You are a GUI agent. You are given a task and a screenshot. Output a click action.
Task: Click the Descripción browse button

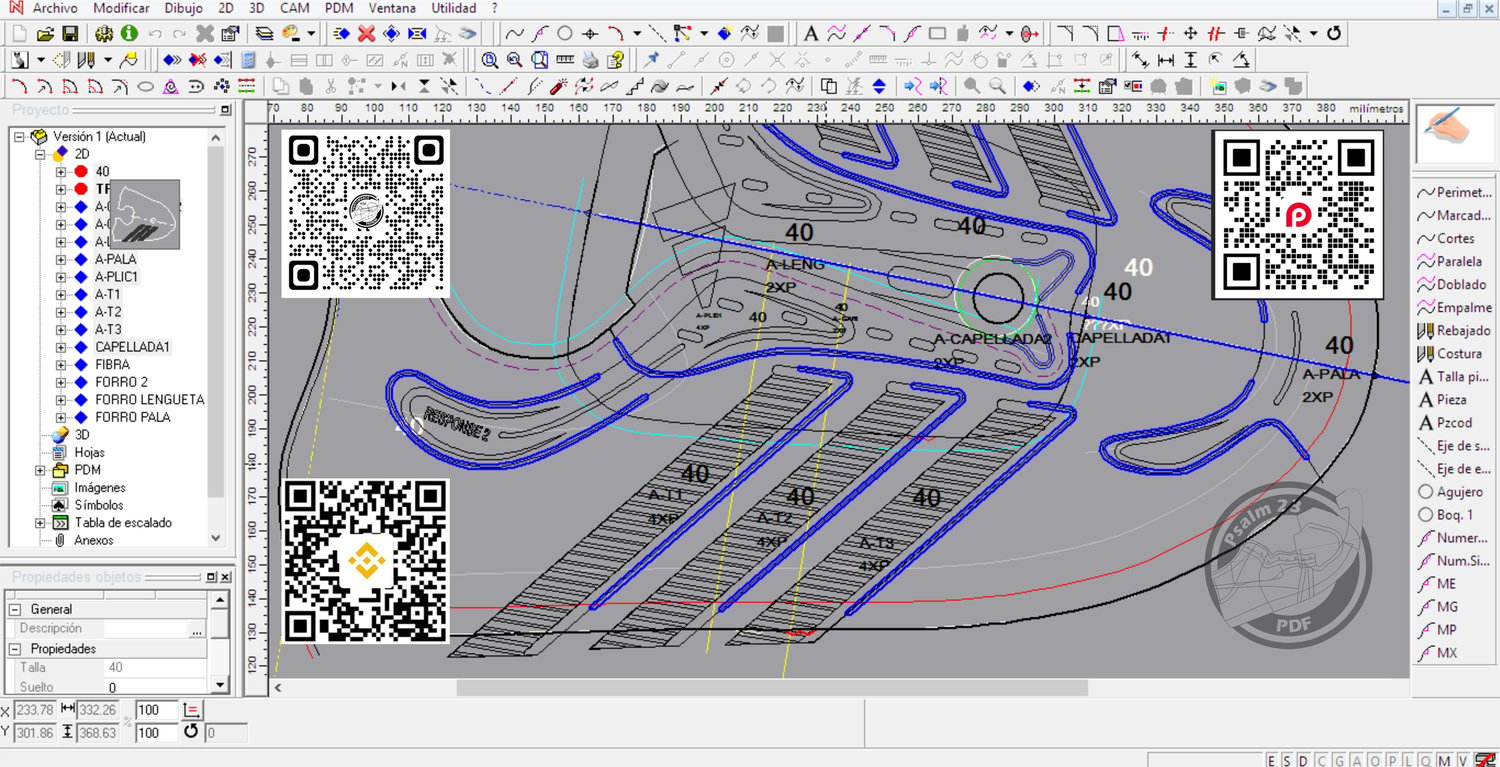tap(197, 629)
